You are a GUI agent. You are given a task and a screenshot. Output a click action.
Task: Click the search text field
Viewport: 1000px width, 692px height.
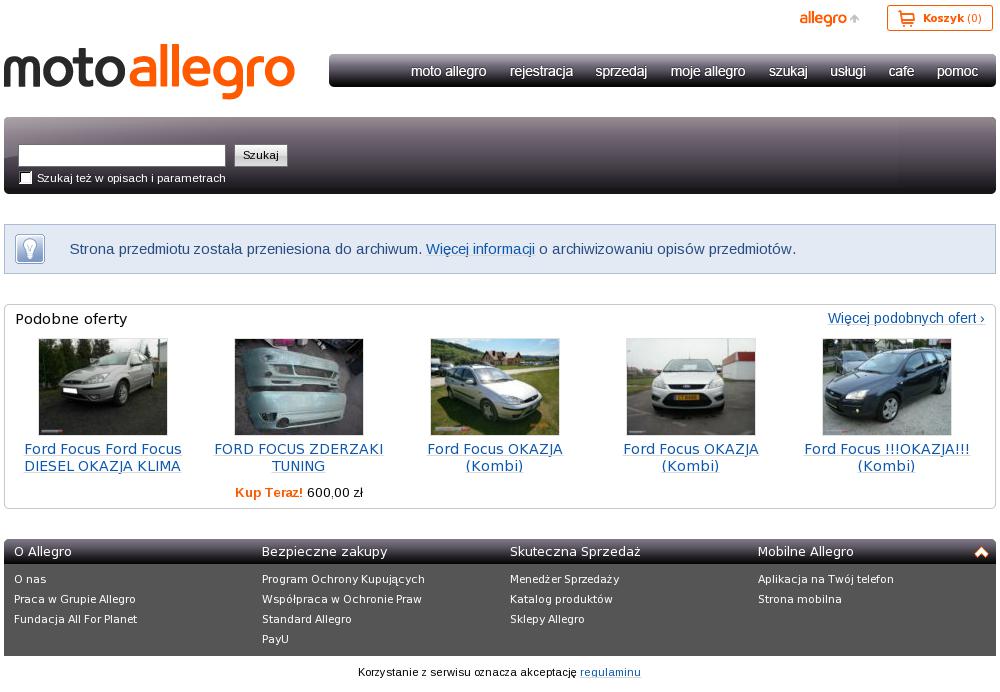(x=122, y=155)
